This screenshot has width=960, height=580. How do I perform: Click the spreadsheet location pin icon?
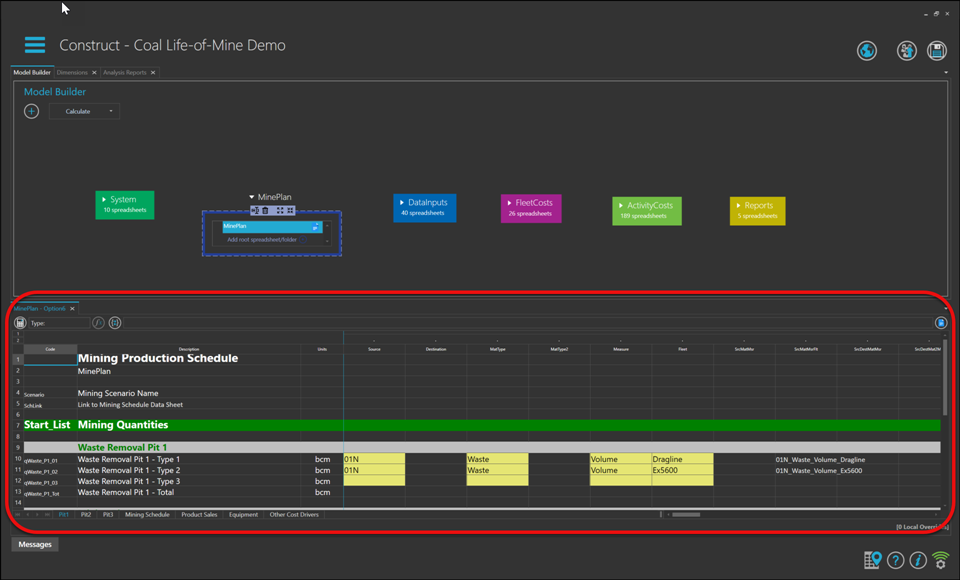coord(872,560)
